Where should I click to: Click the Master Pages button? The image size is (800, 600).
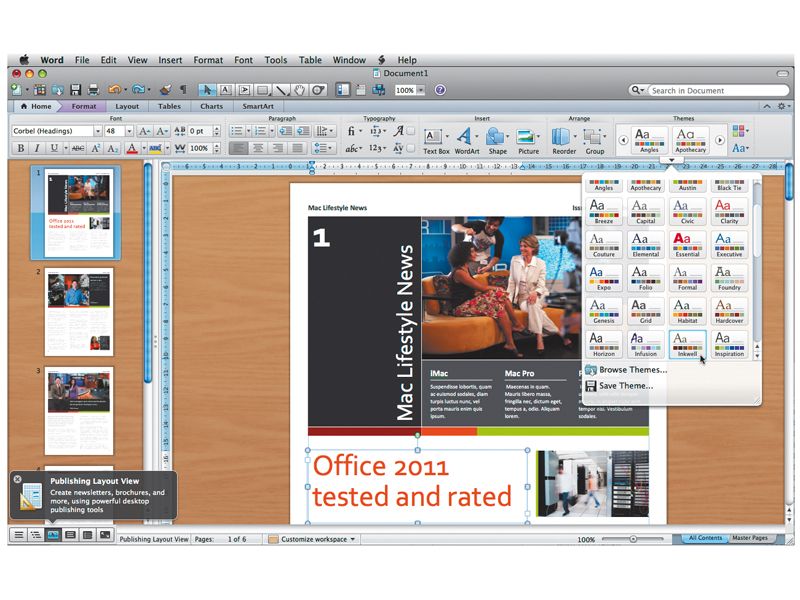tap(750, 538)
